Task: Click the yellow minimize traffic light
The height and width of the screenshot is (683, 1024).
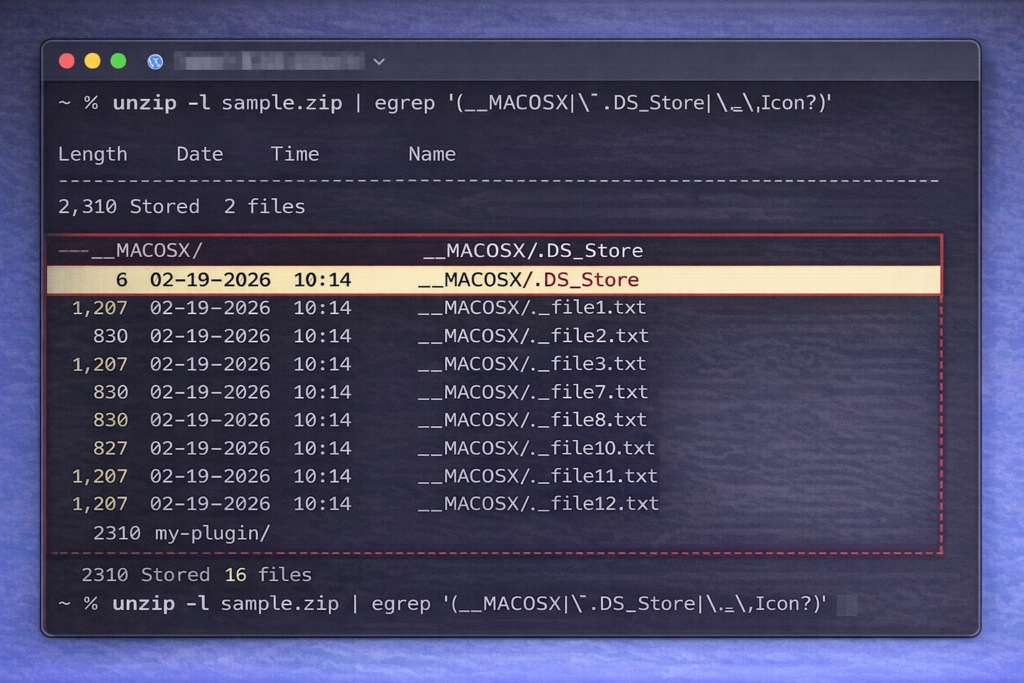Action: click(93, 60)
